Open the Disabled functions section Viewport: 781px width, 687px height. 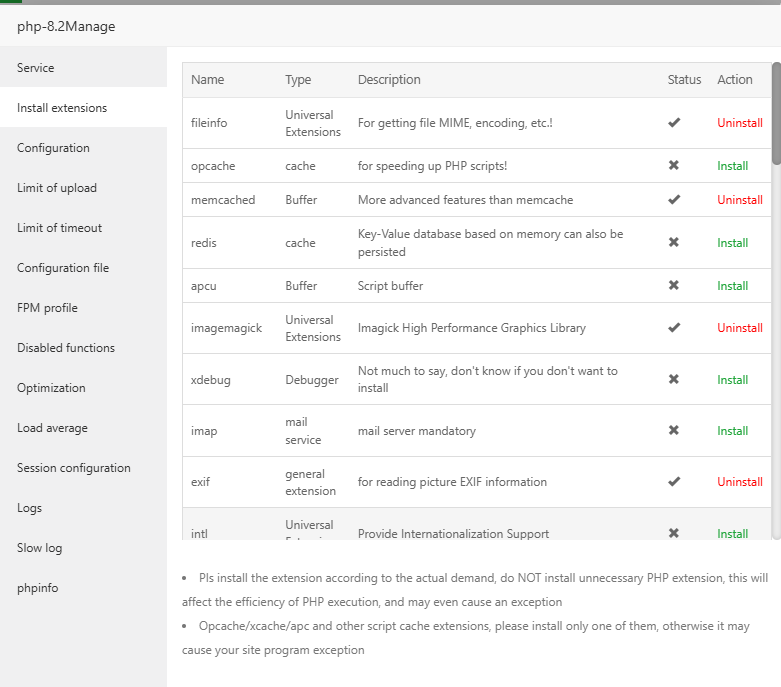tap(66, 348)
